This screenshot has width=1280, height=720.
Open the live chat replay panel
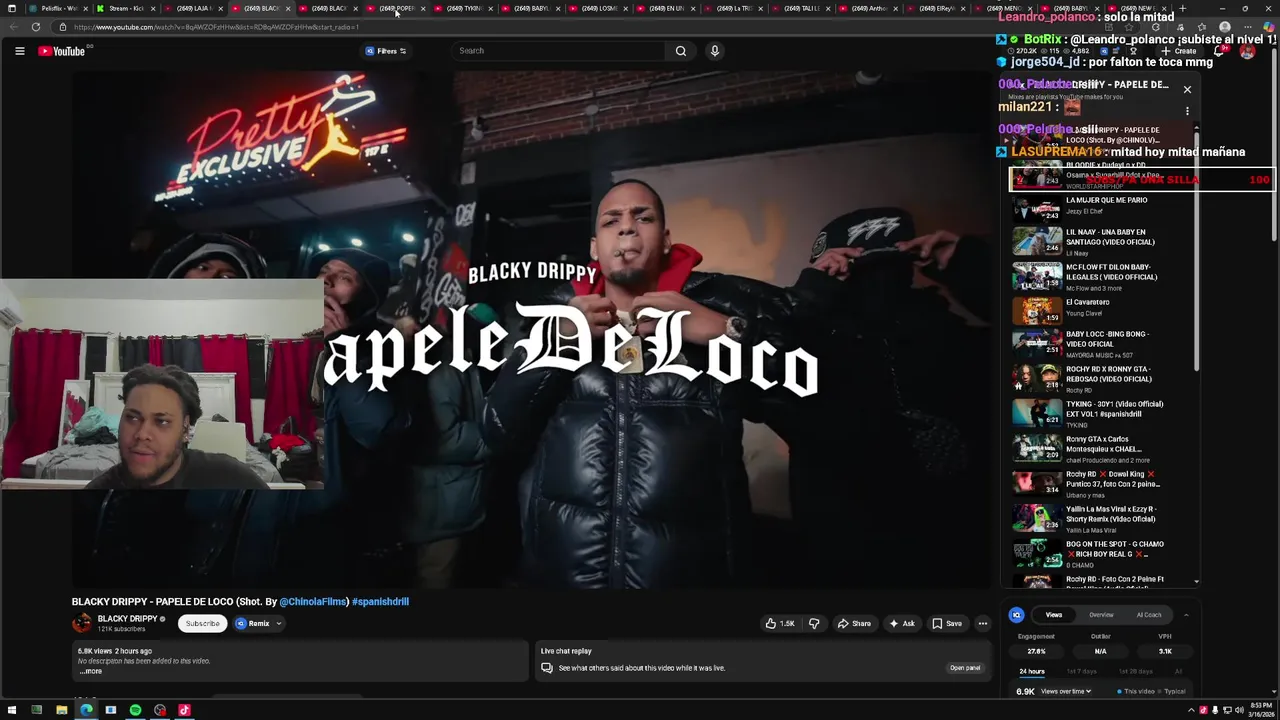coord(965,668)
